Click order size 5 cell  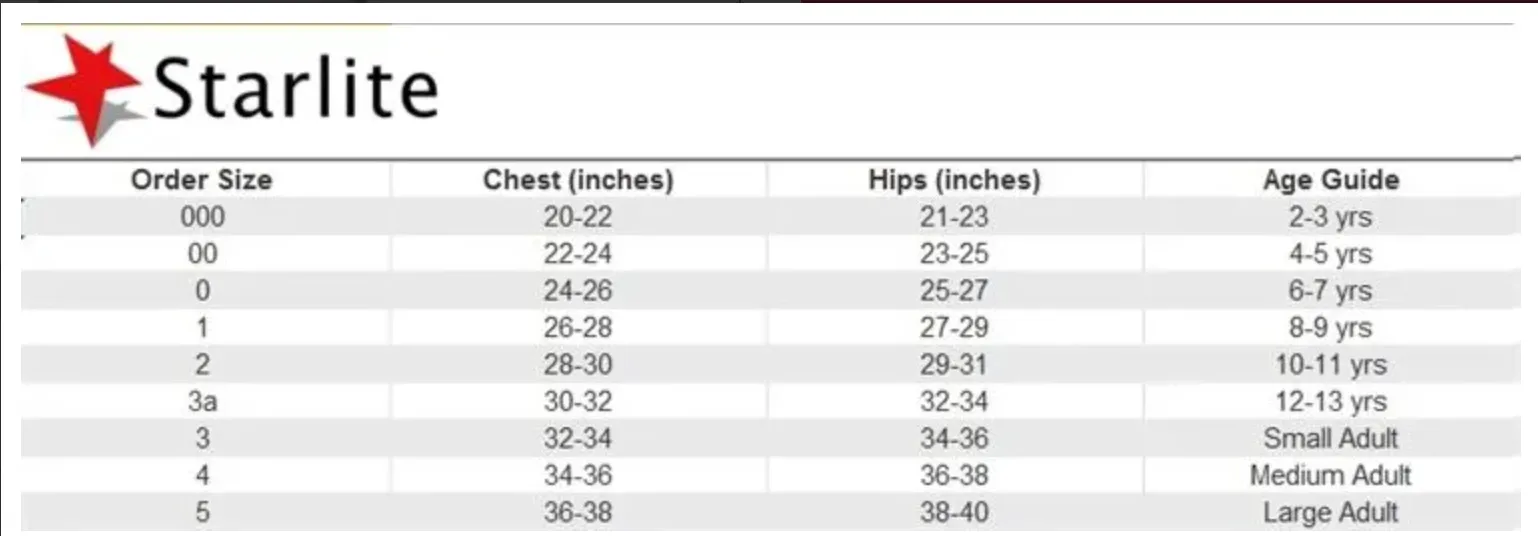[202, 512]
